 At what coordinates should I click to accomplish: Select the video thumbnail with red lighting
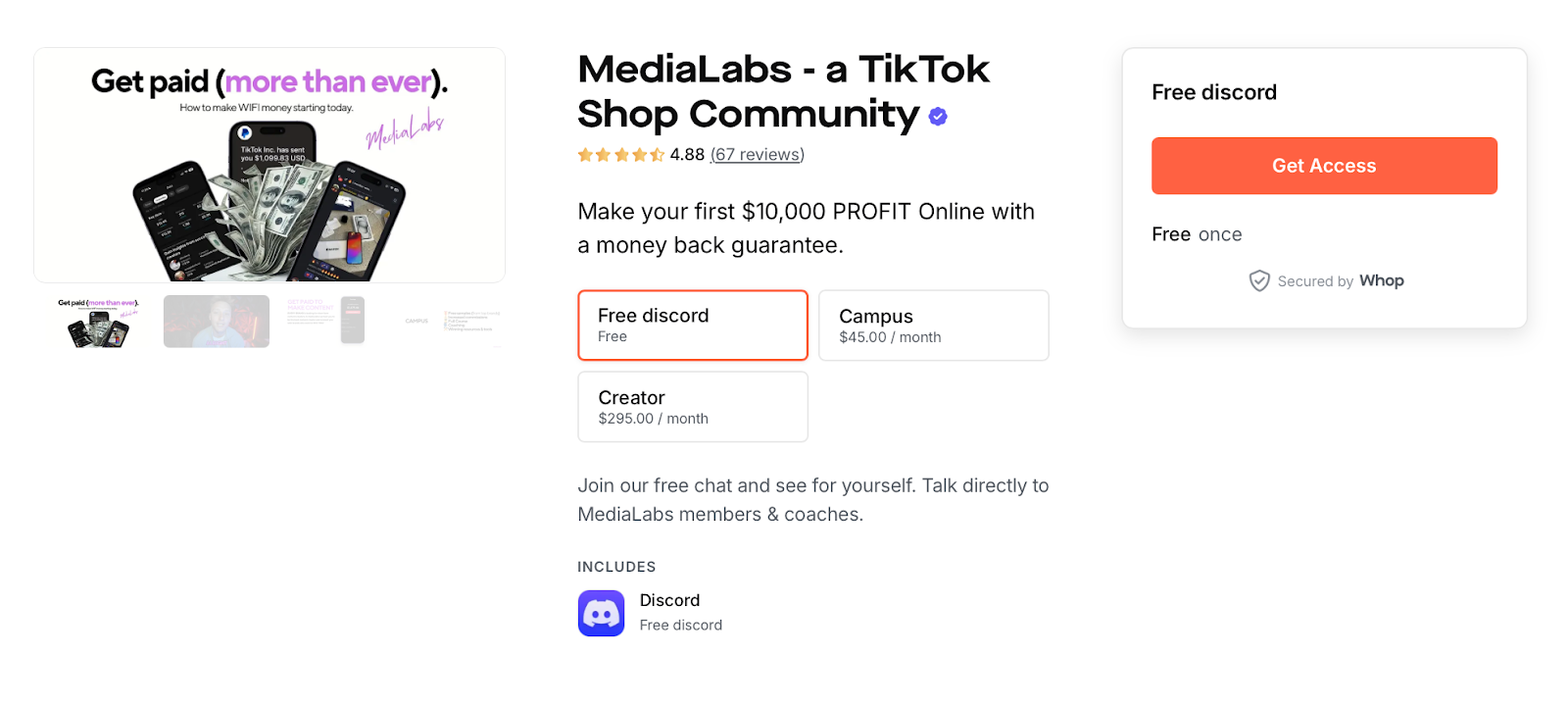216,321
